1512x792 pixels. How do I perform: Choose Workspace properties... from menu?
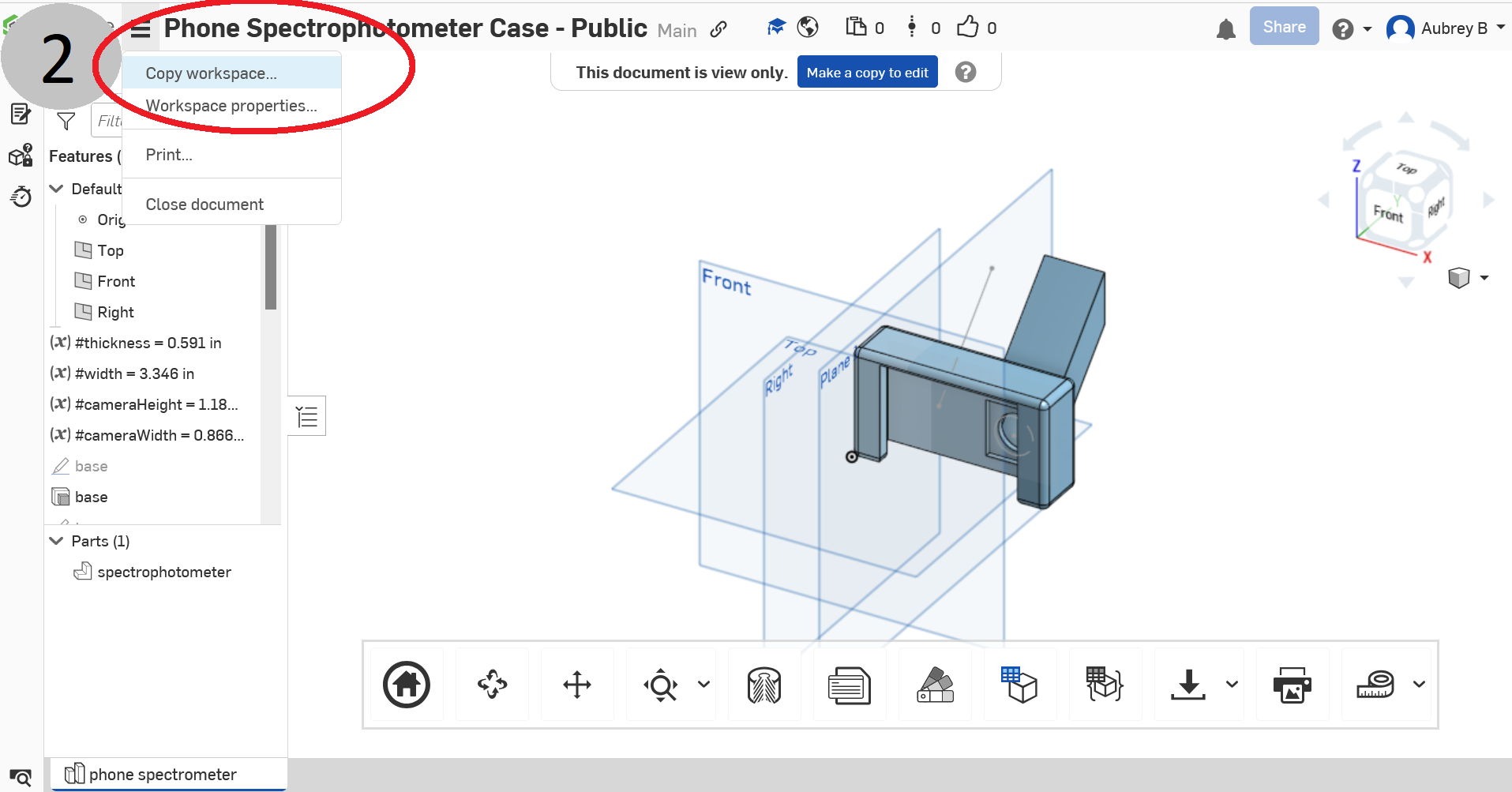coord(232,106)
